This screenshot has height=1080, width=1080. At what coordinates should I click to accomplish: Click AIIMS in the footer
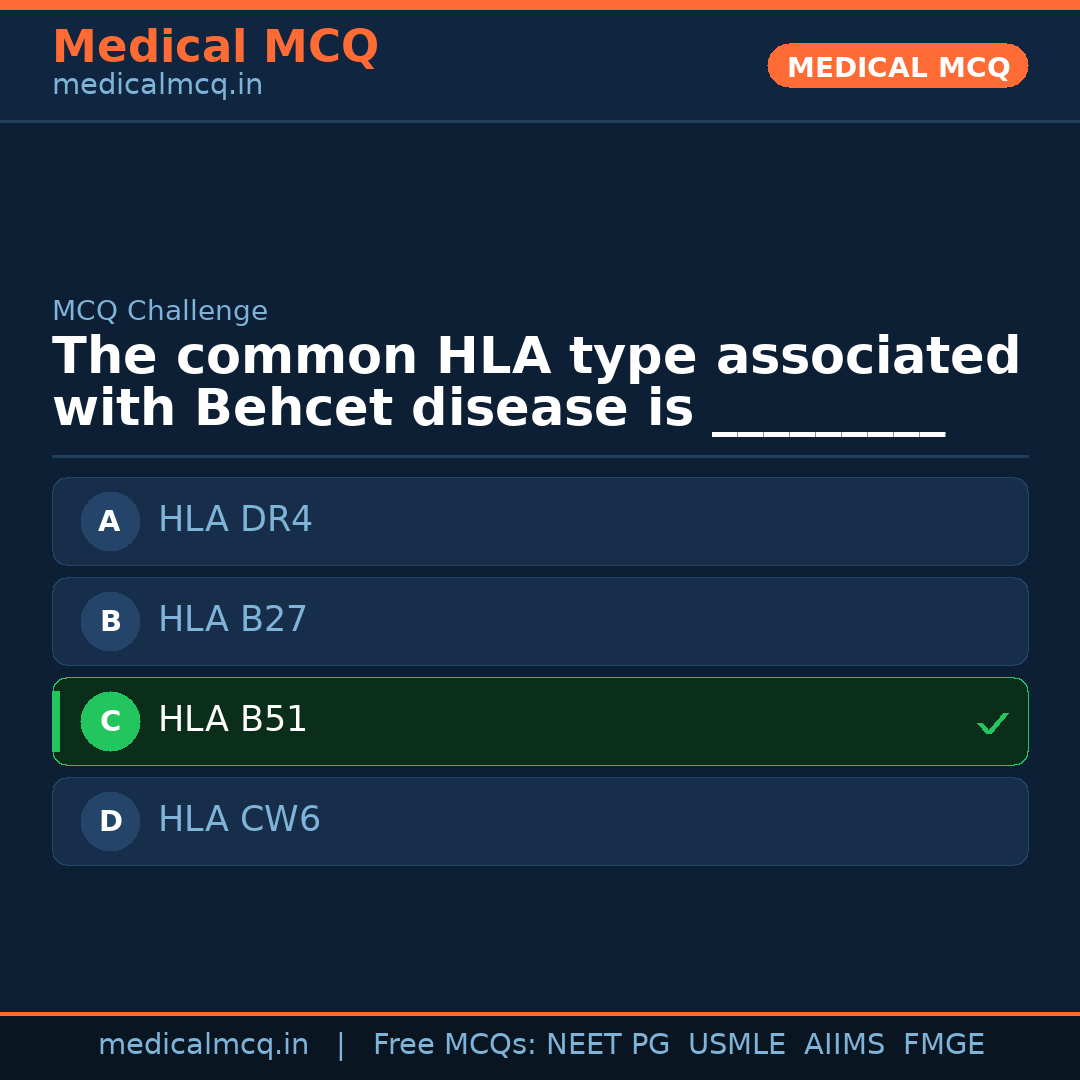tap(844, 1045)
